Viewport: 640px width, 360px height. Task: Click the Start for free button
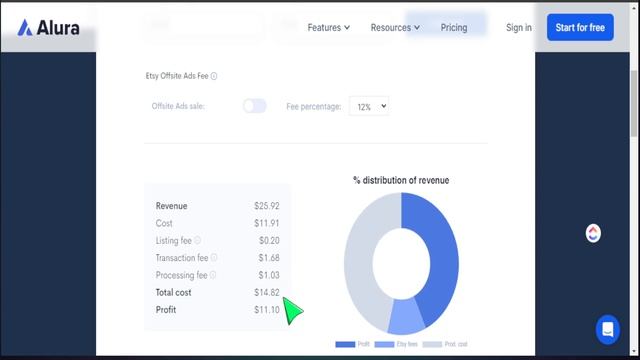click(580, 27)
